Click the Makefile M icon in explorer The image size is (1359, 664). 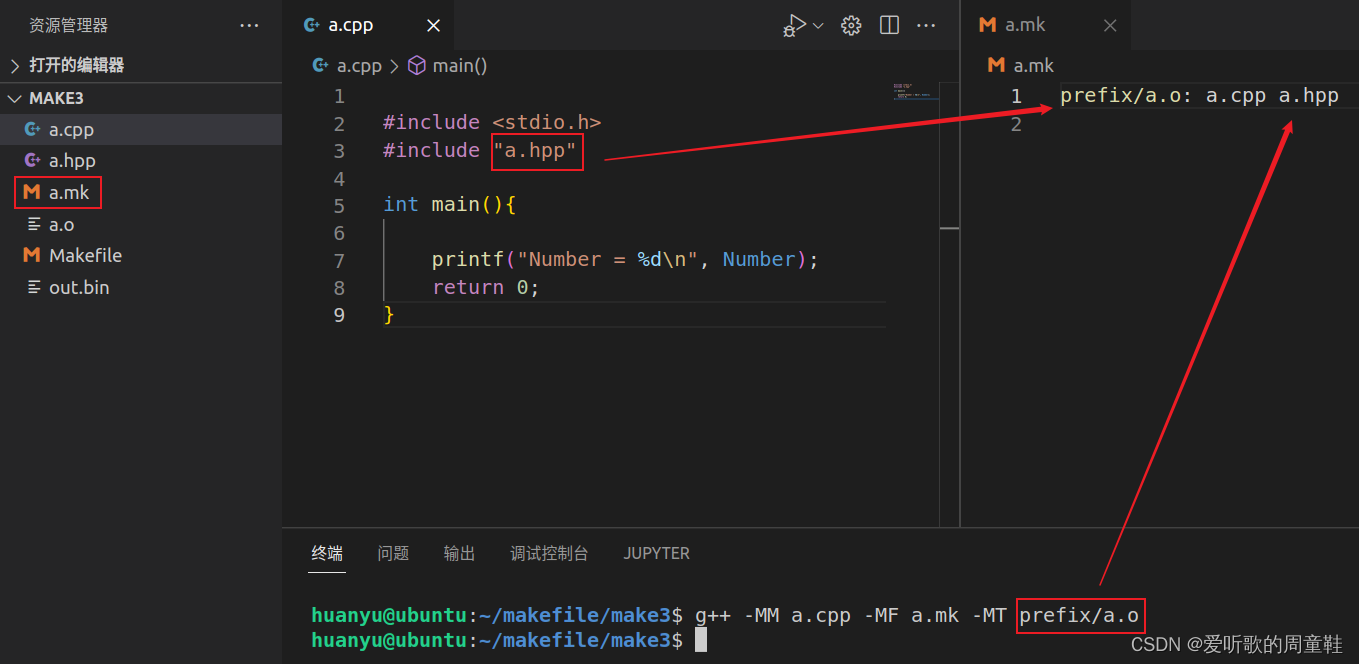click(x=32, y=255)
